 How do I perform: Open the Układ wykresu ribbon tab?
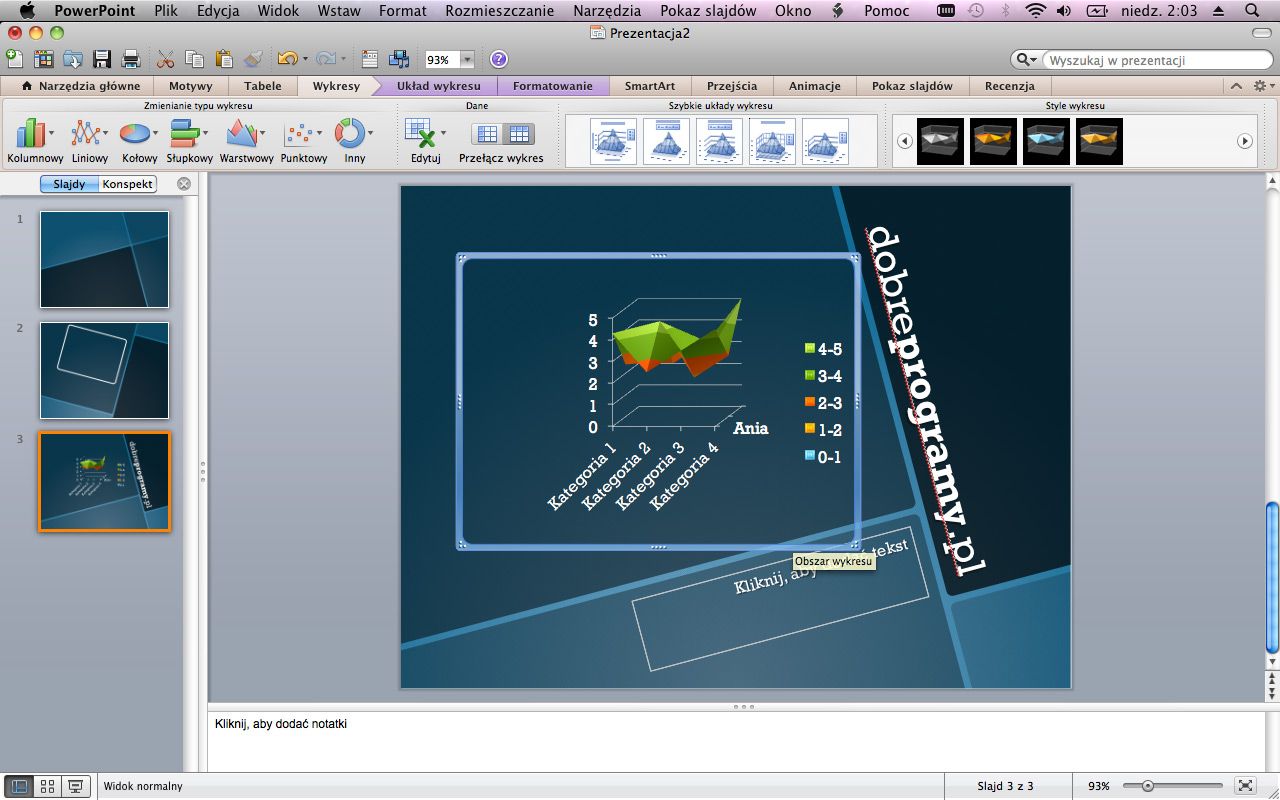click(438, 86)
